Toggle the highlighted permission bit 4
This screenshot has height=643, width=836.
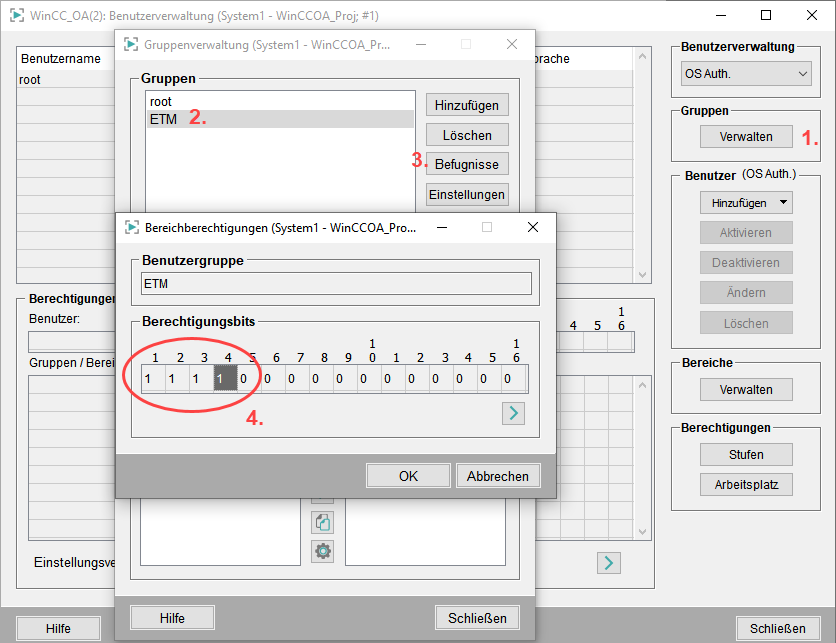[x=220, y=379]
